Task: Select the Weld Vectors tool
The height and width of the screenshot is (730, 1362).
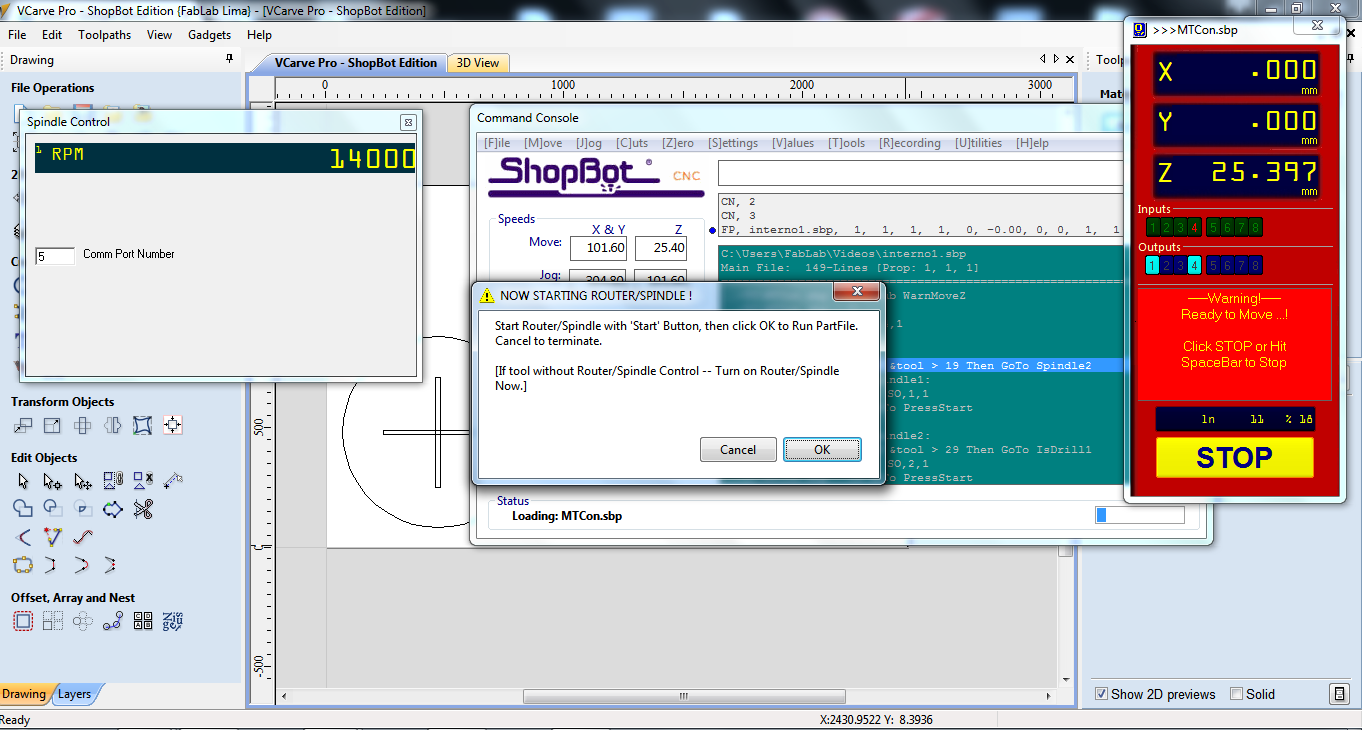Action: [23, 509]
